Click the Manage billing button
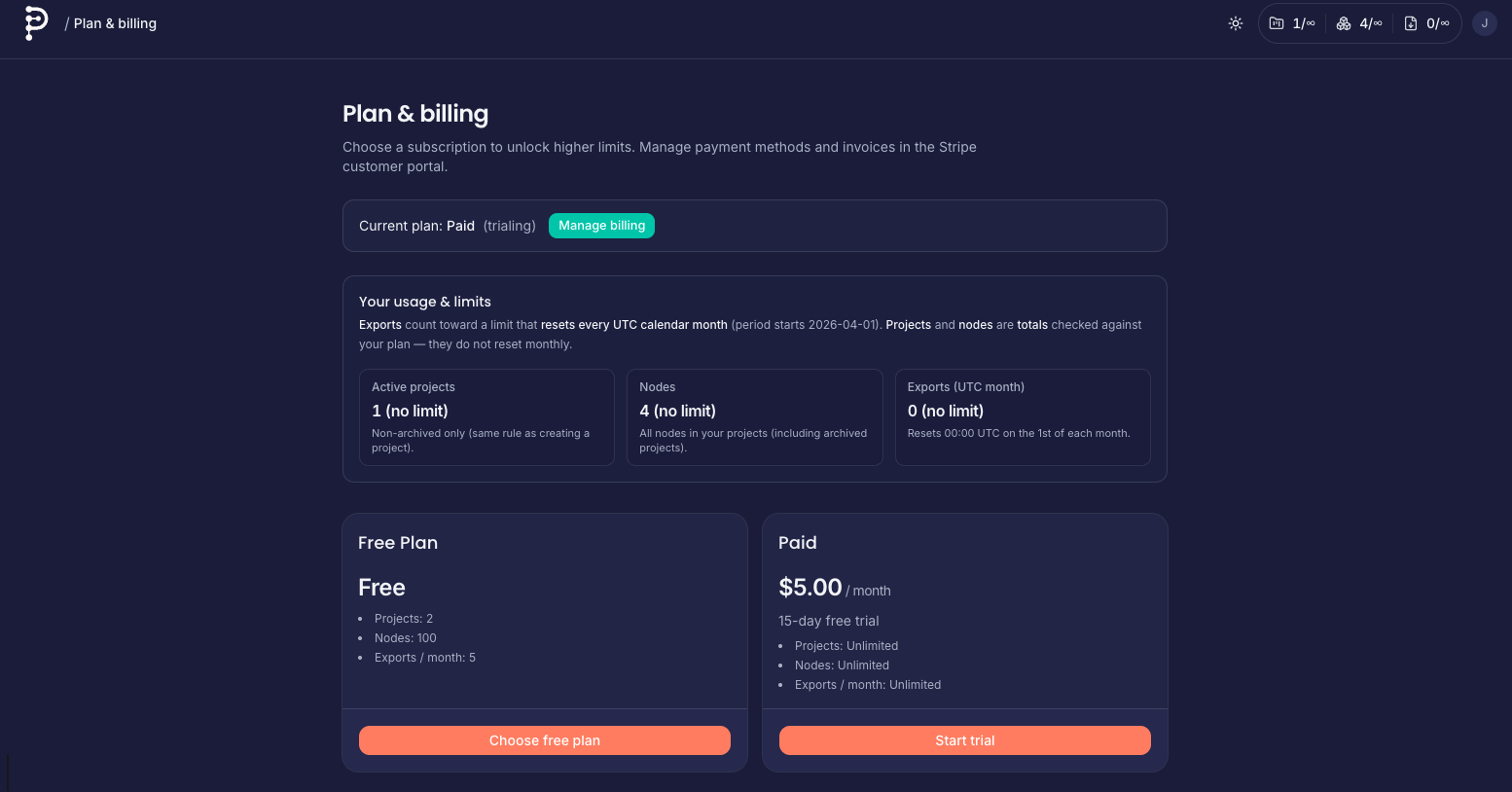Screen dimensions: 1512x792 [x=601, y=226]
